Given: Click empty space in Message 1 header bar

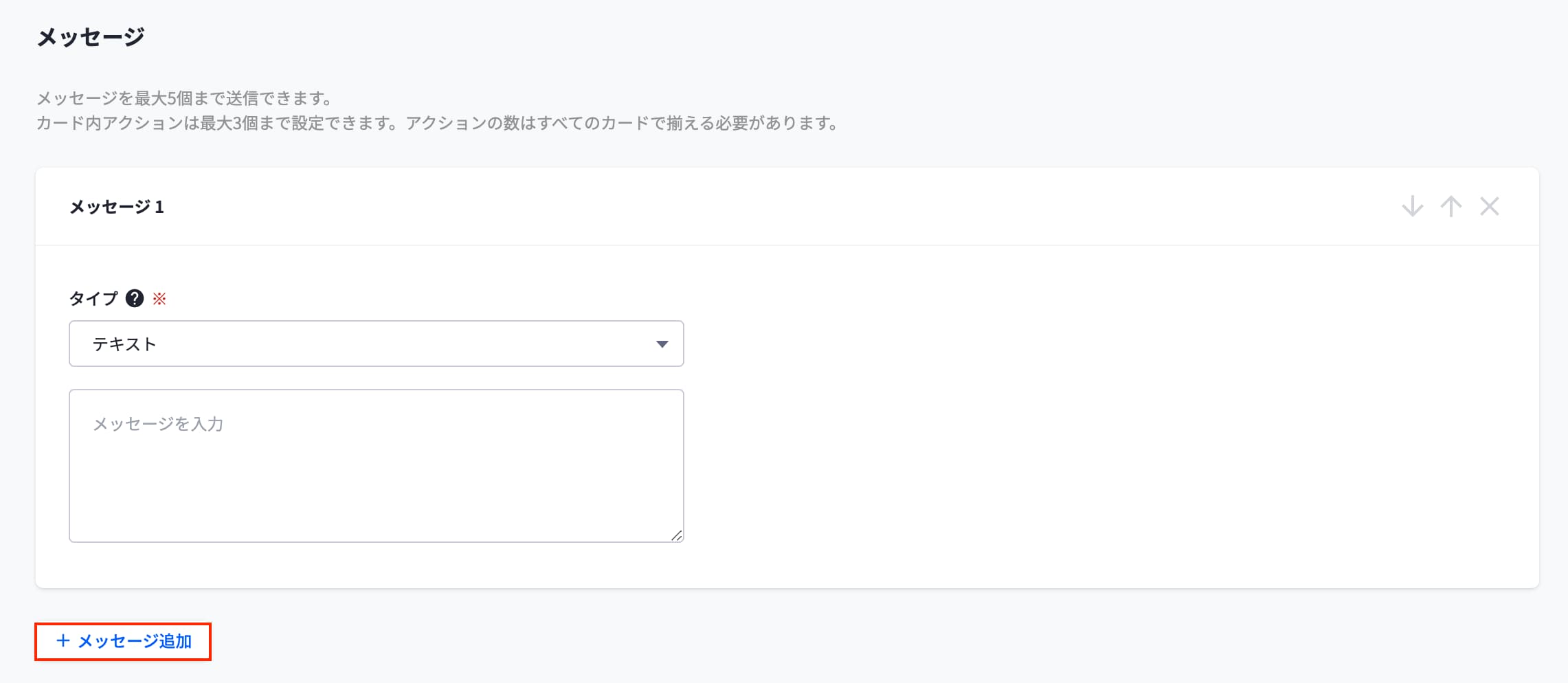Looking at the screenshot, I should click(x=756, y=207).
